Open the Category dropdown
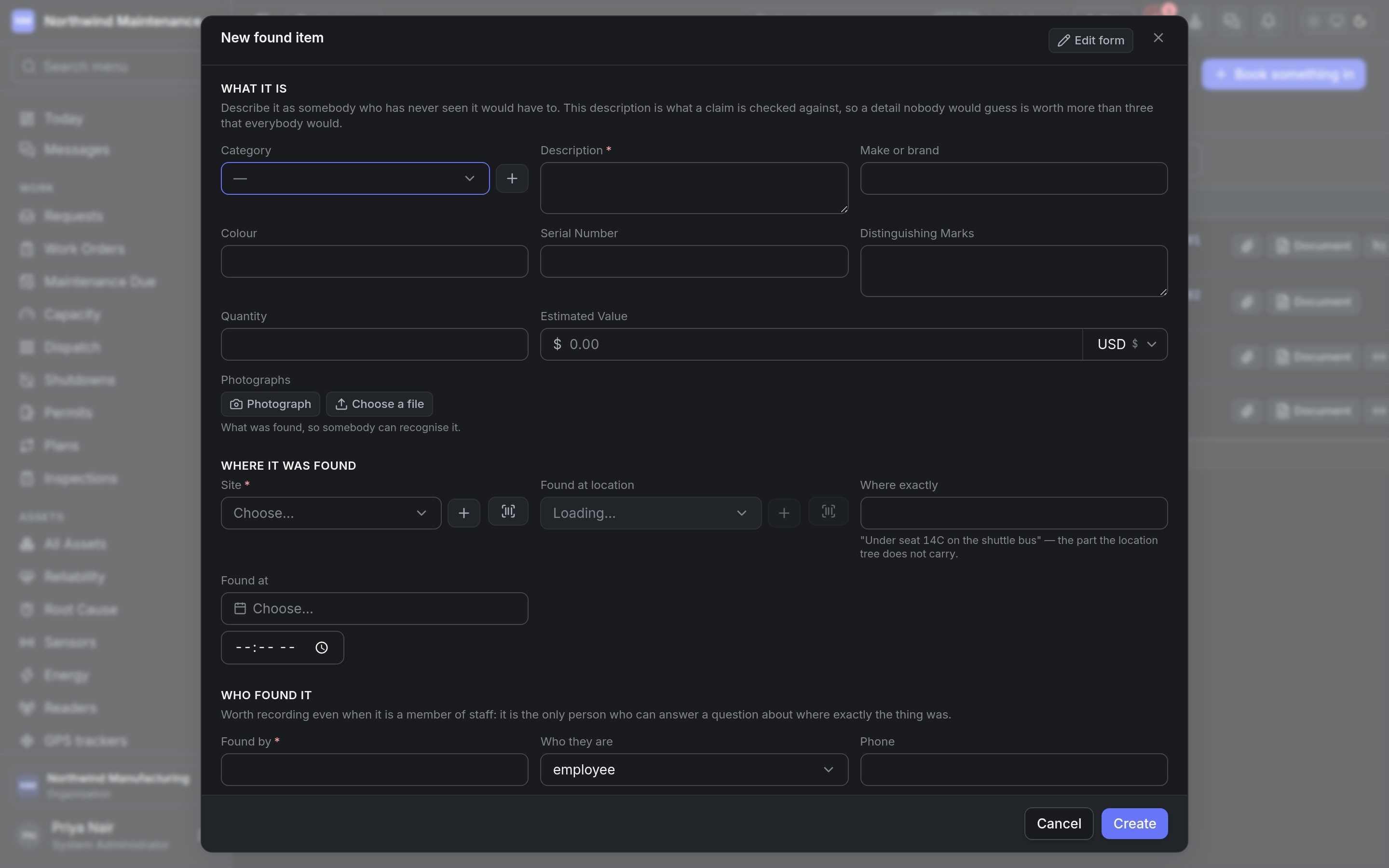Screen dimensions: 1389x868 (x=354, y=178)
